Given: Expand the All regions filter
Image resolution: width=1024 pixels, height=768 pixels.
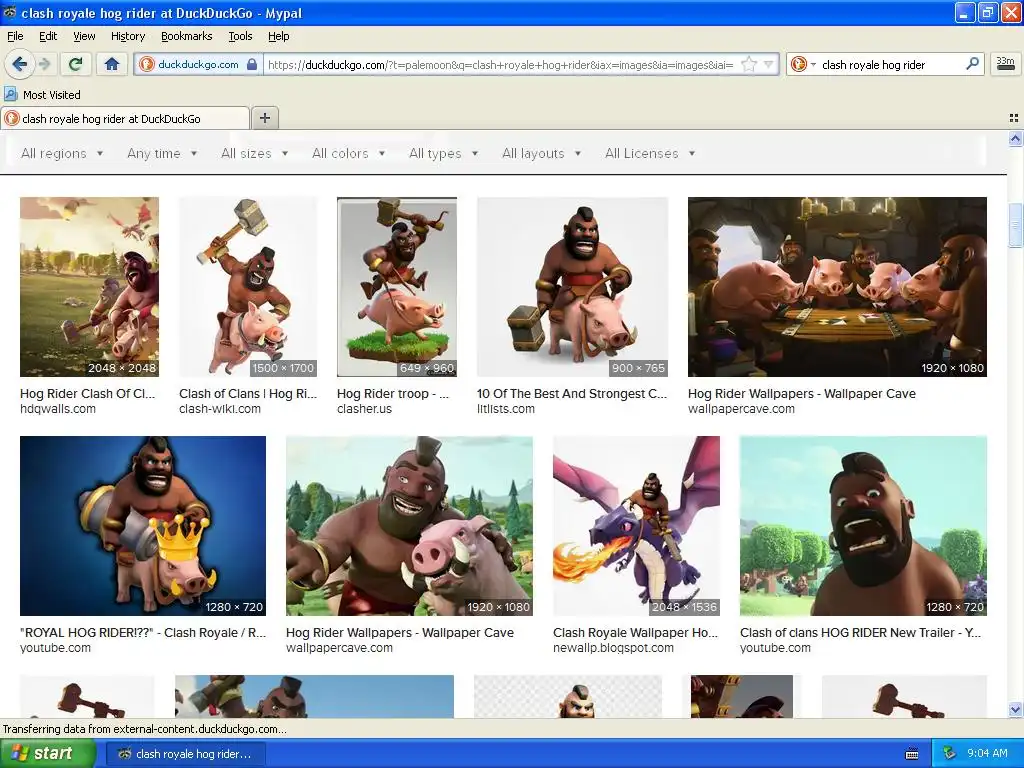Looking at the screenshot, I should tap(62, 153).
